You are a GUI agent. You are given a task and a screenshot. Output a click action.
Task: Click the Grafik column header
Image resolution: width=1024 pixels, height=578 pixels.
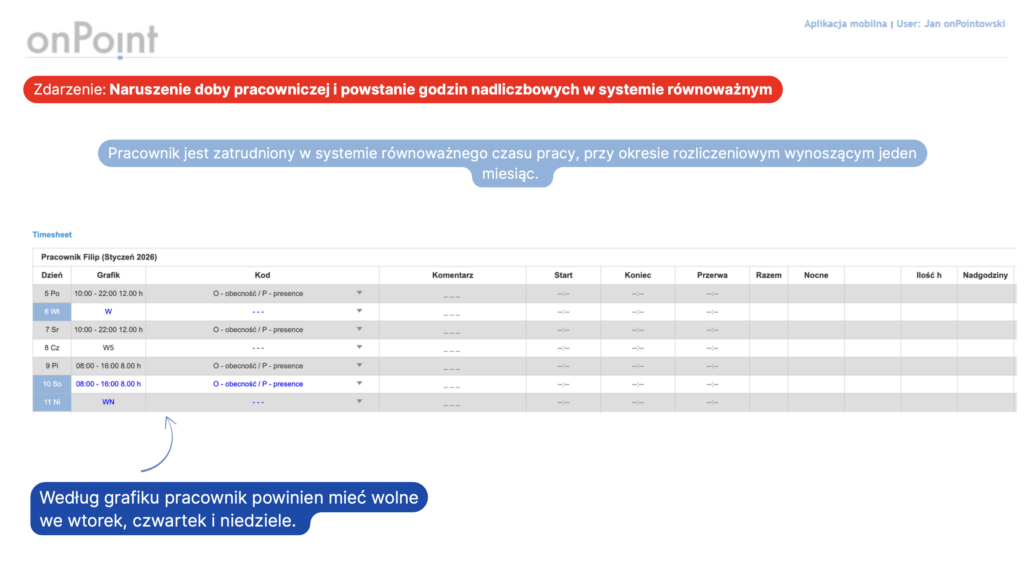pyautogui.click(x=108, y=274)
